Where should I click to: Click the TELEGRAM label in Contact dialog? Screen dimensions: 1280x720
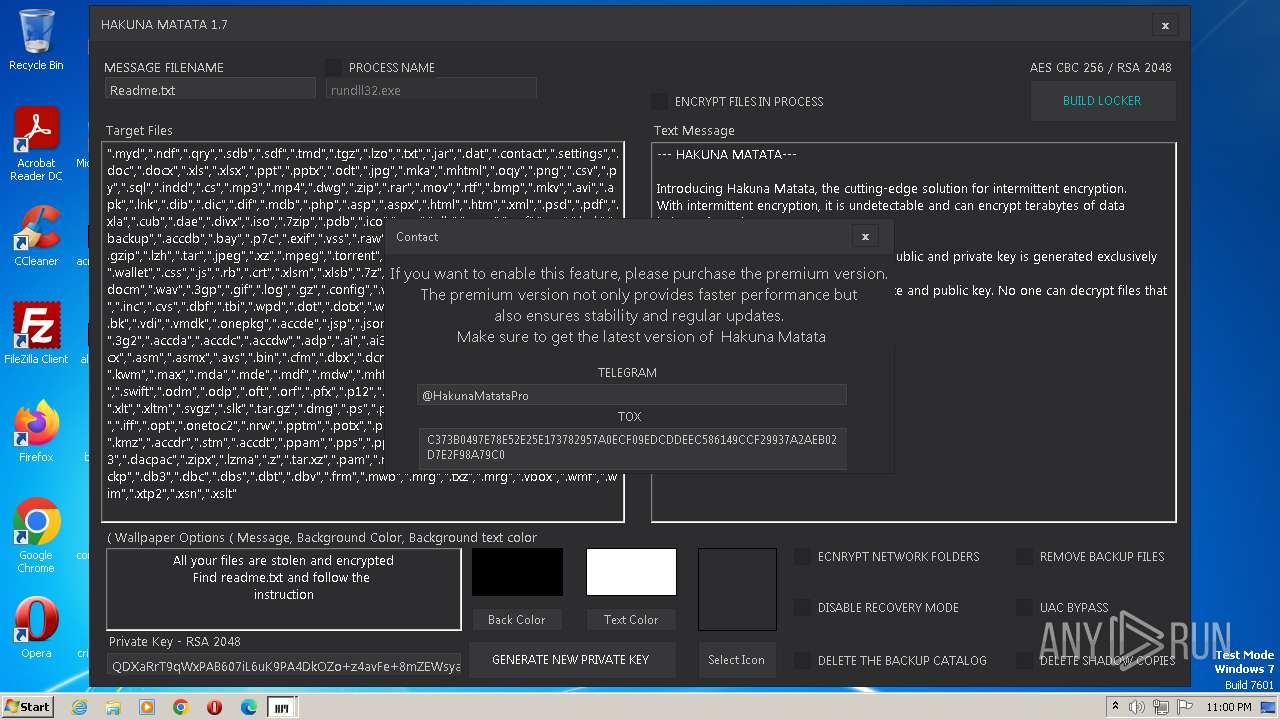pyautogui.click(x=627, y=372)
